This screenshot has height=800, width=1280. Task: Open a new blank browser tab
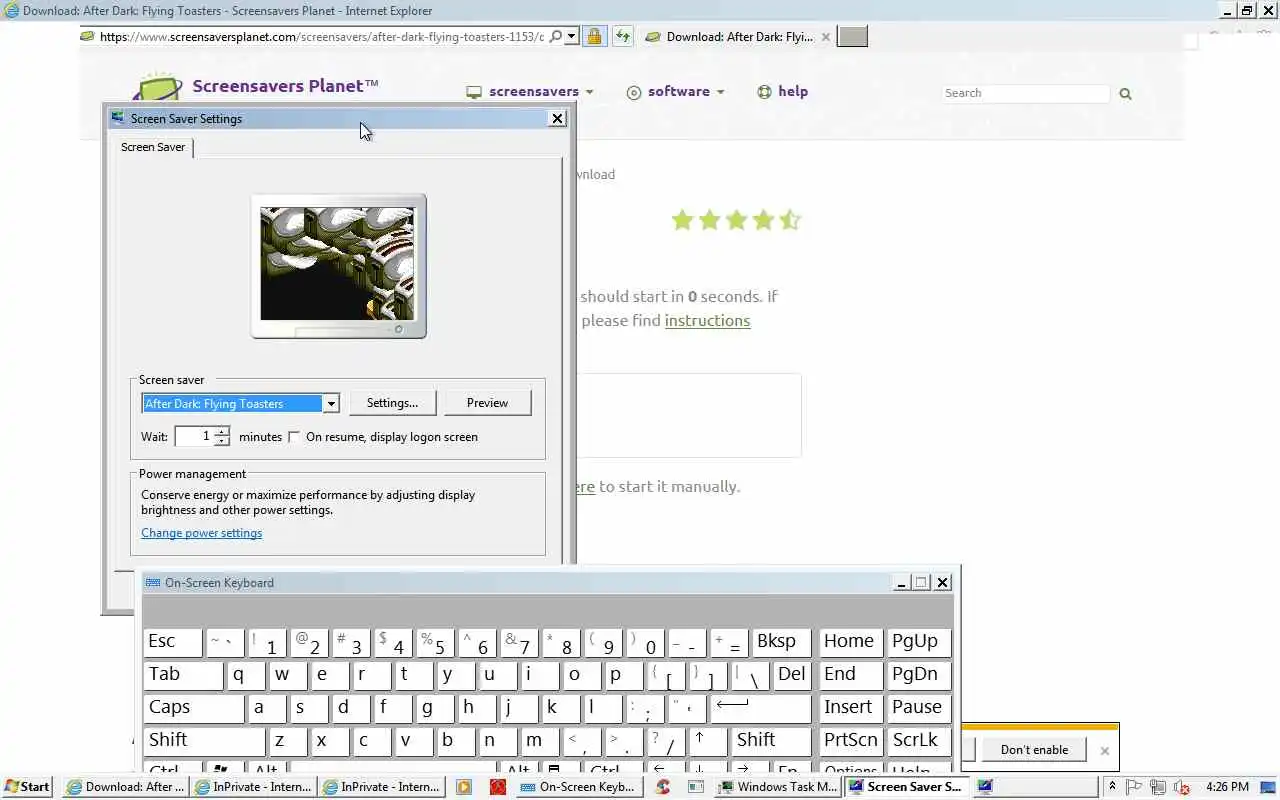click(x=852, y=37)
